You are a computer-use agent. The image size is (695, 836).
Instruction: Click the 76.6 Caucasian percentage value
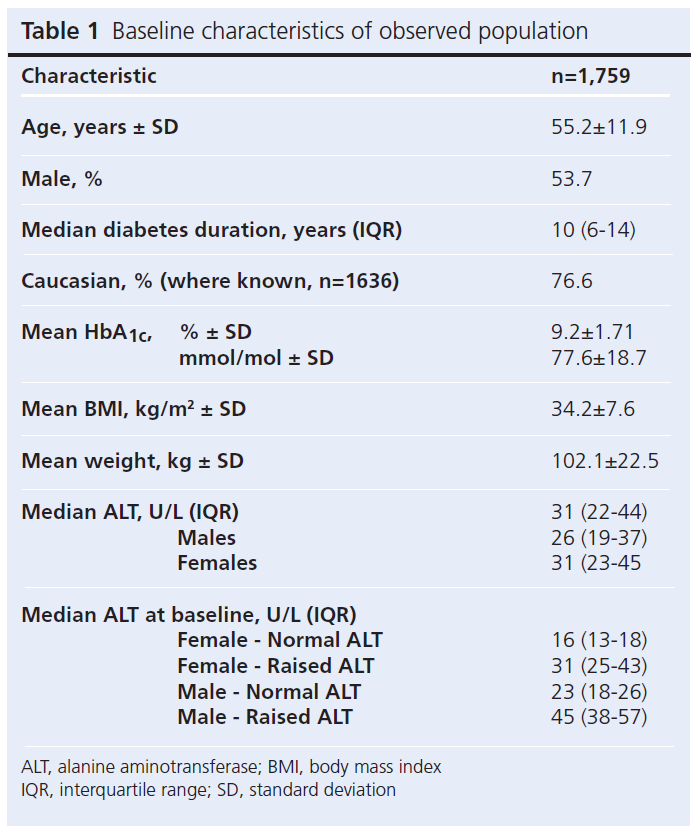click(x=572, y=281)
